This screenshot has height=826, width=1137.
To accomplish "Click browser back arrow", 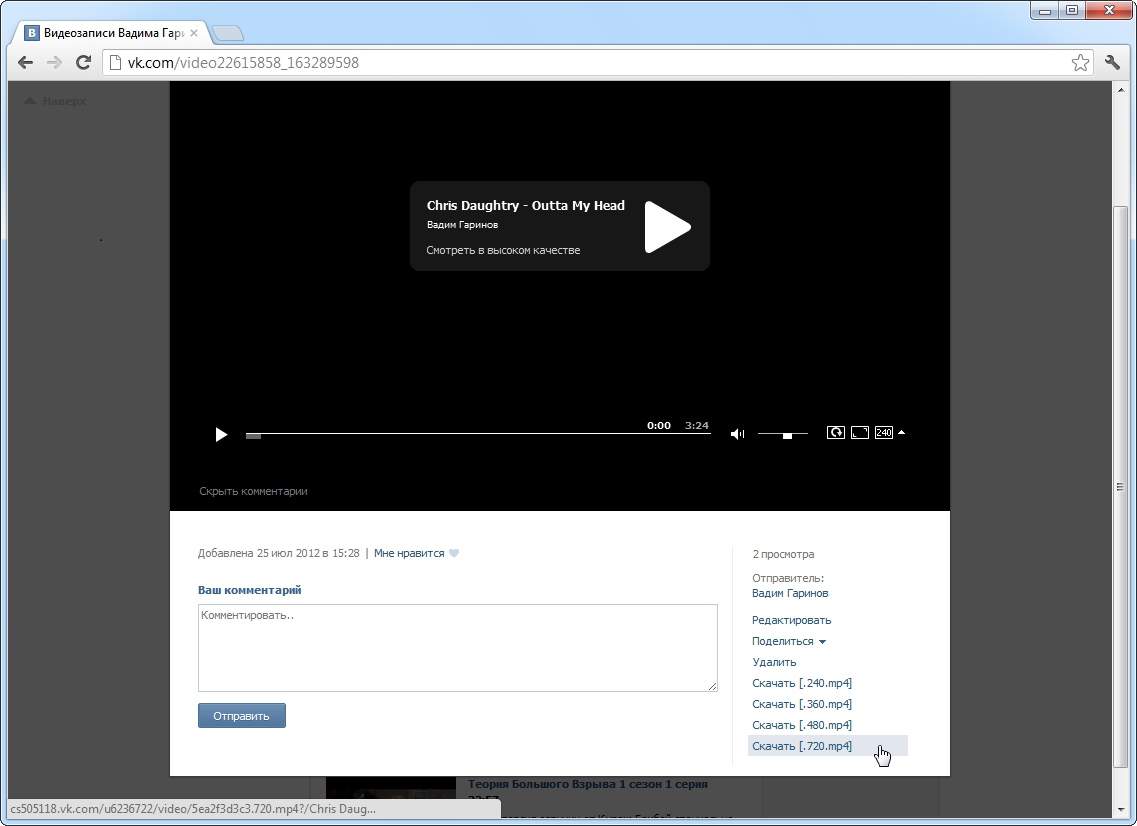I will [25, 62].
